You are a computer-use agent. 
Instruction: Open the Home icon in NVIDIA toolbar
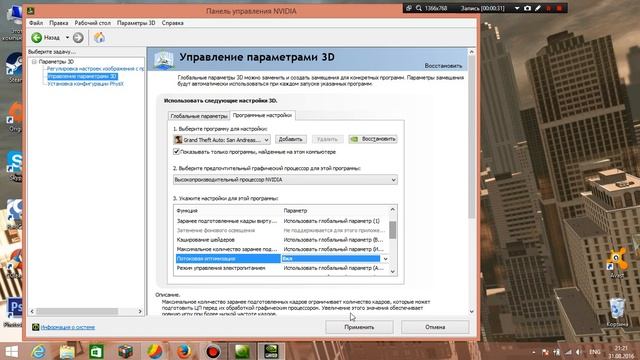tap(99, 38)
